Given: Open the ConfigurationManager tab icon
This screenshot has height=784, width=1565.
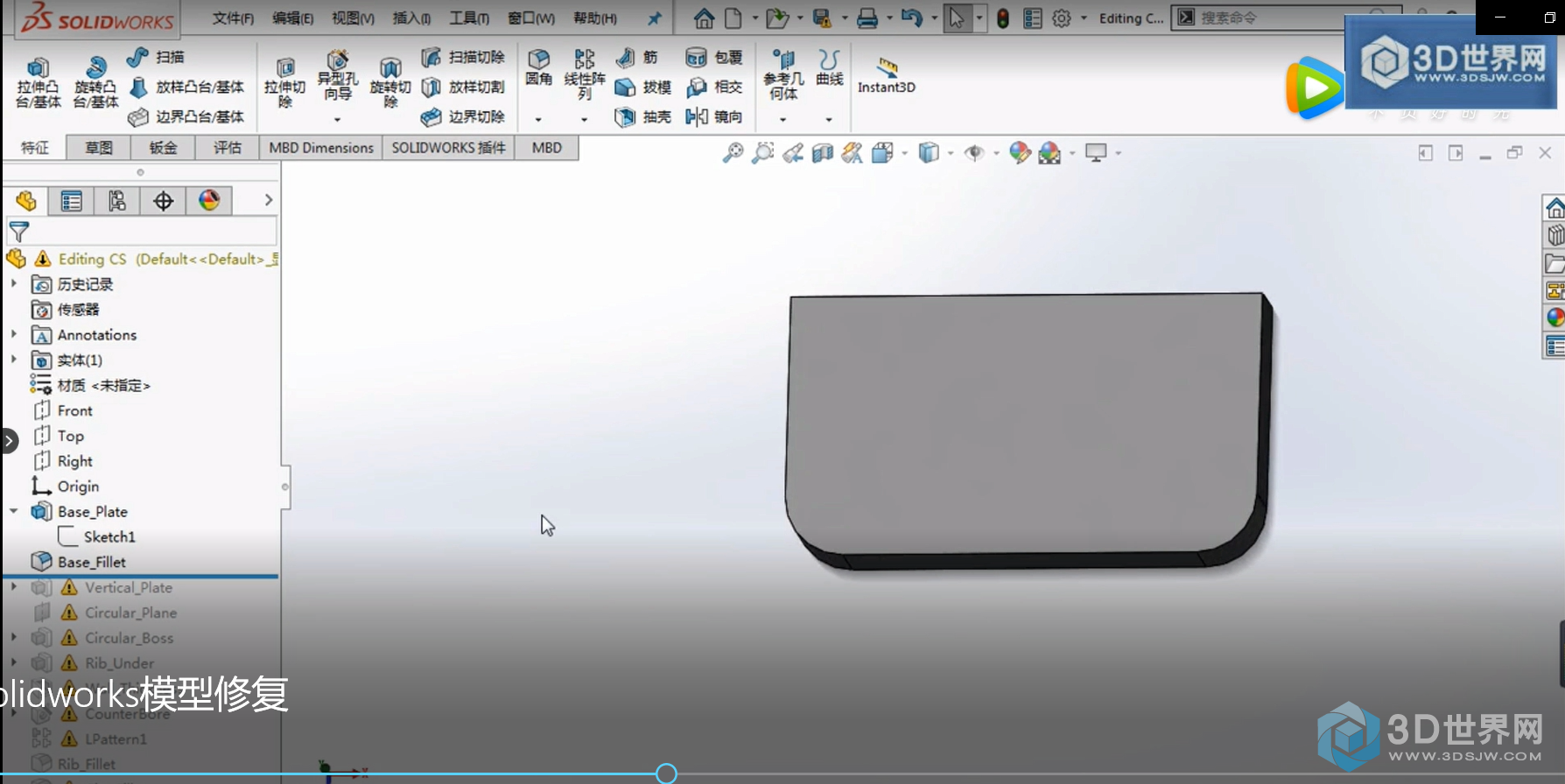Looking at the screenshot, I should pyautogui.click(x=117, y=201).
